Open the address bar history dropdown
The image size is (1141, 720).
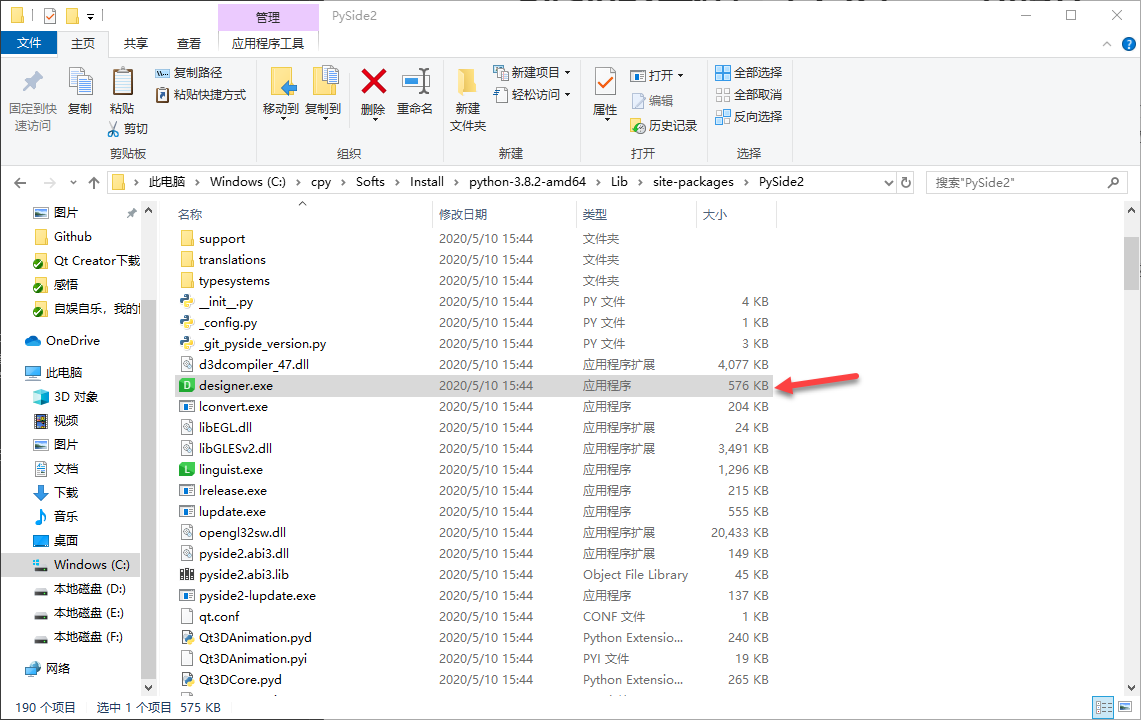tap(888, 183)
